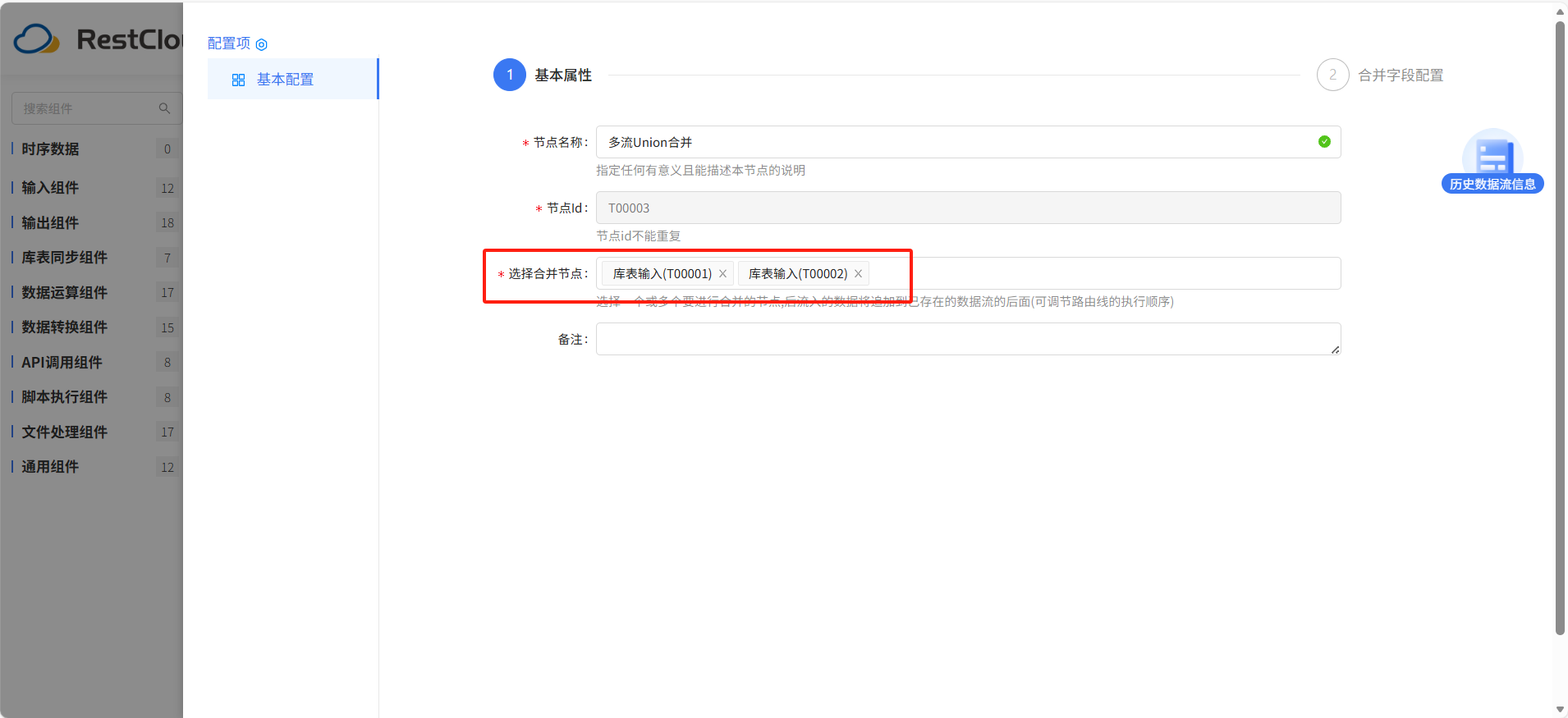Image resolution: width=1568 pixels, height=718 pixels.
Task: Click the vertical scrollbar thumb
Action: (1560, 328)
